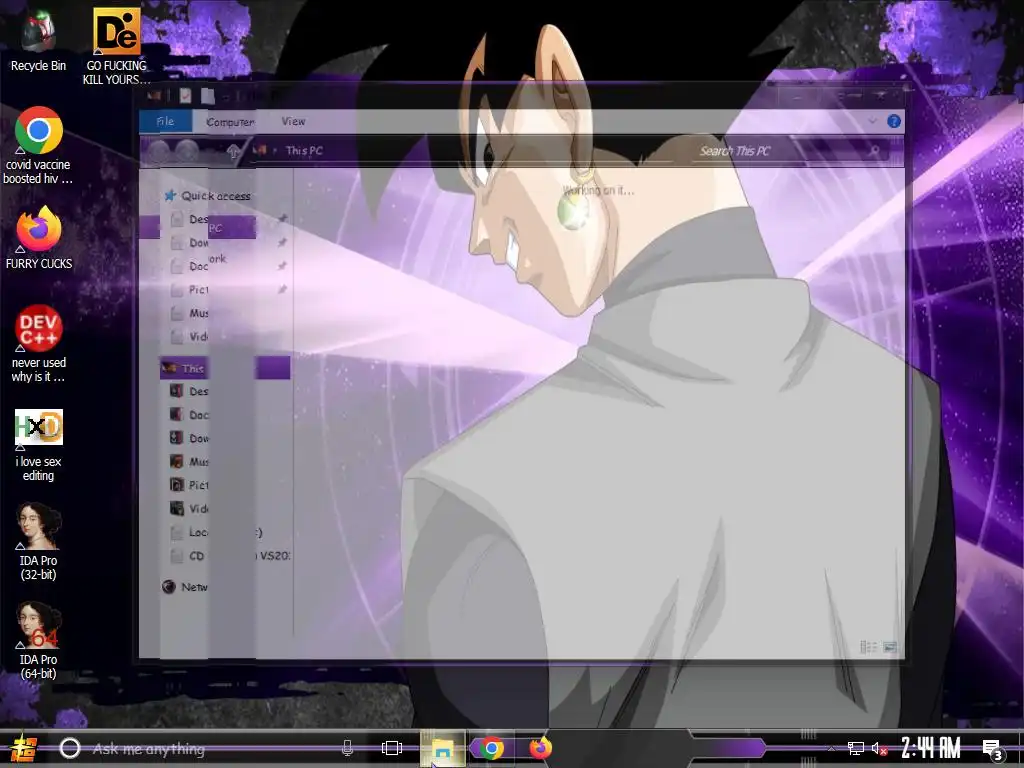Screen dimensions: 1024x768
Task: Open IDA Pro (32-bit) desktop shortcut
Action: point(39,542)
